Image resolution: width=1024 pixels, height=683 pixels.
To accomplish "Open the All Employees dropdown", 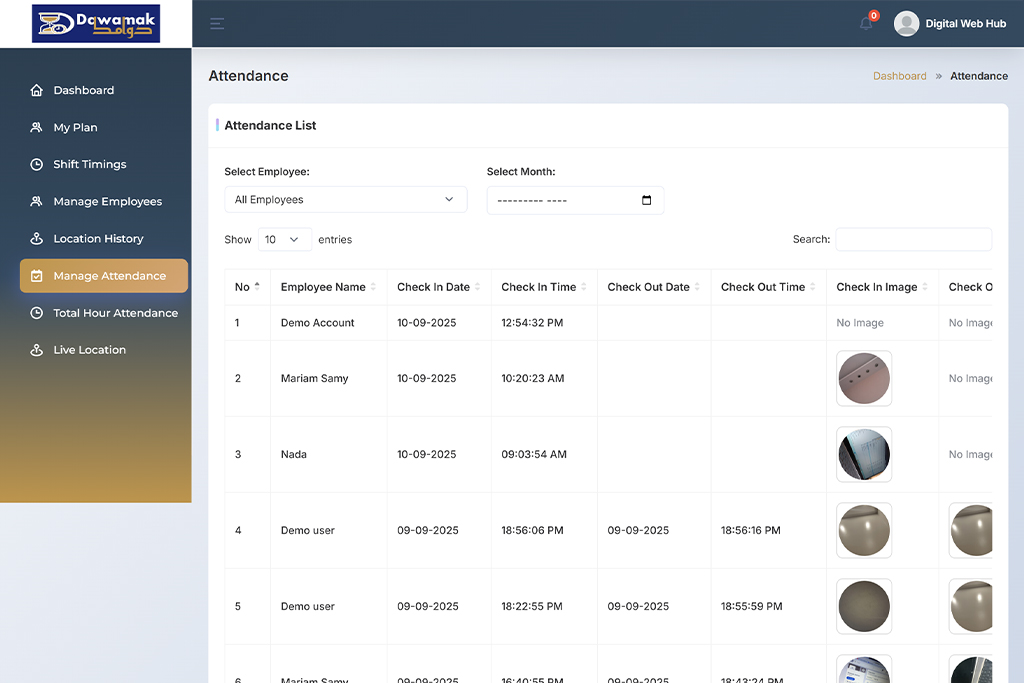I will click(x=345, y=199).
